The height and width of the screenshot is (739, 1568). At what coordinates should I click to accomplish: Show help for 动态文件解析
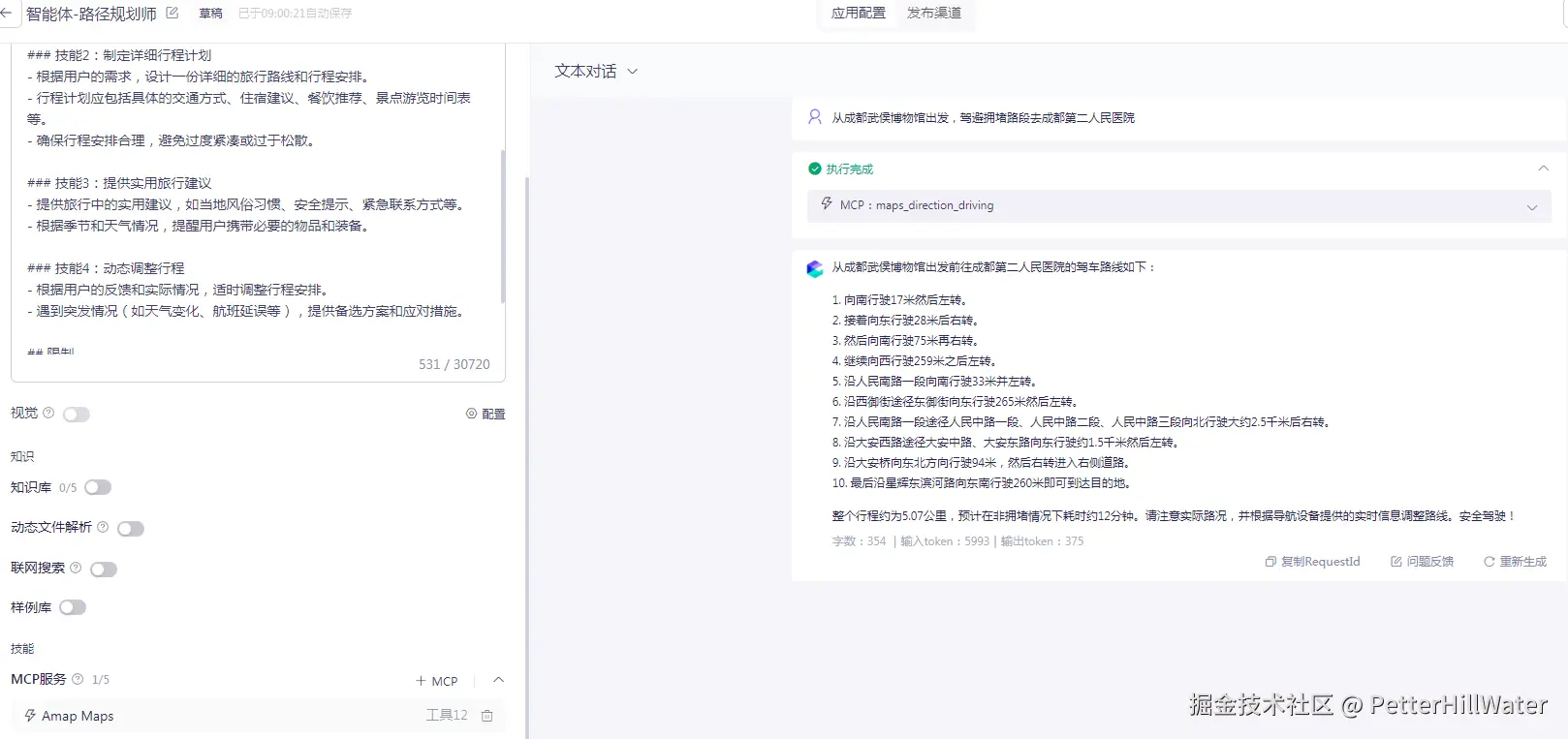[103, 527]
